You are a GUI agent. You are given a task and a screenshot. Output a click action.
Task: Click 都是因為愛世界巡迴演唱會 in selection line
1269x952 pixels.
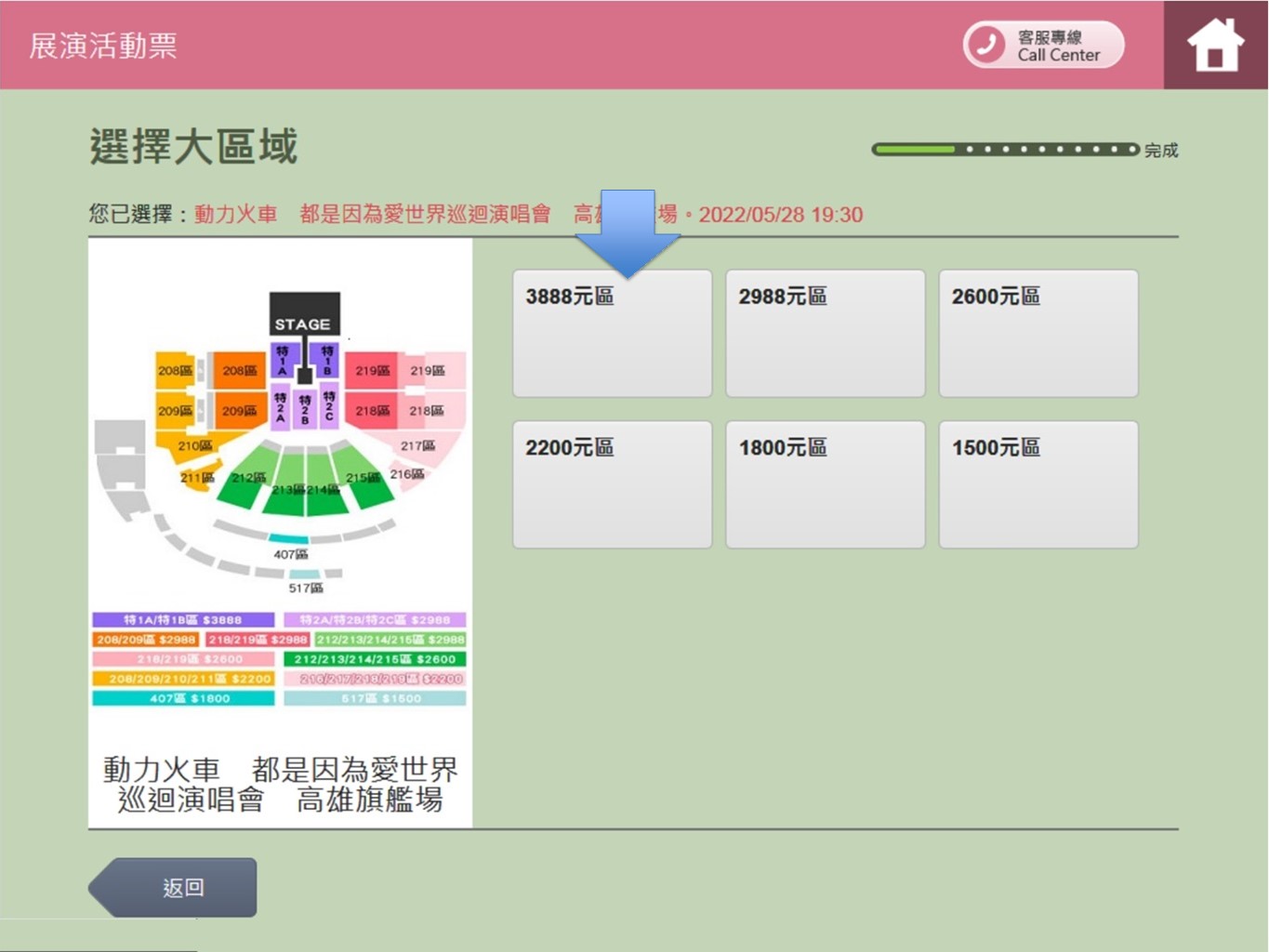[x=425, y=215]
